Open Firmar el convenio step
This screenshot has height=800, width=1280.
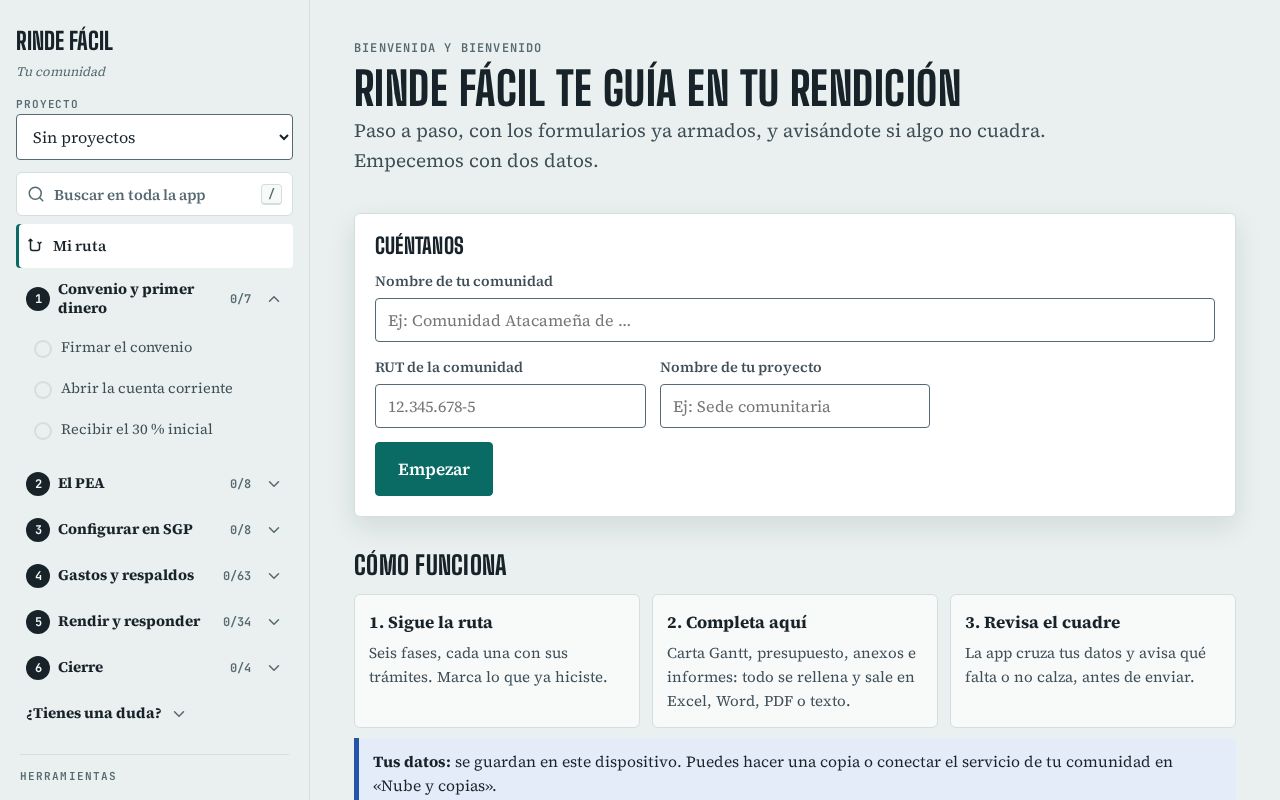(x=126, y=347)
